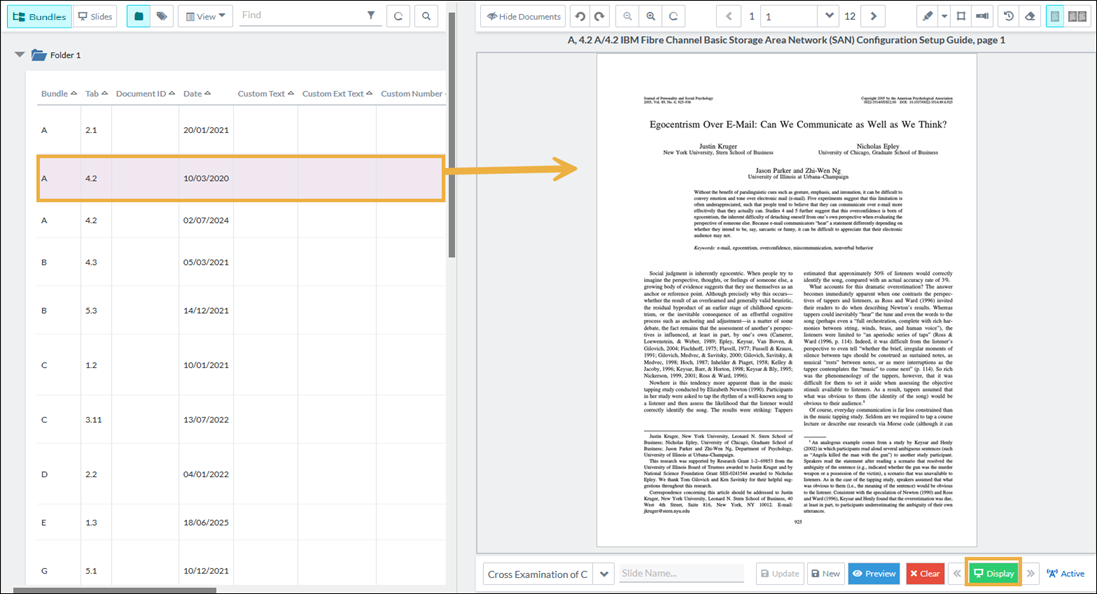
Task: Select the row dated 18/06/2025
Action: coord(241,523)
